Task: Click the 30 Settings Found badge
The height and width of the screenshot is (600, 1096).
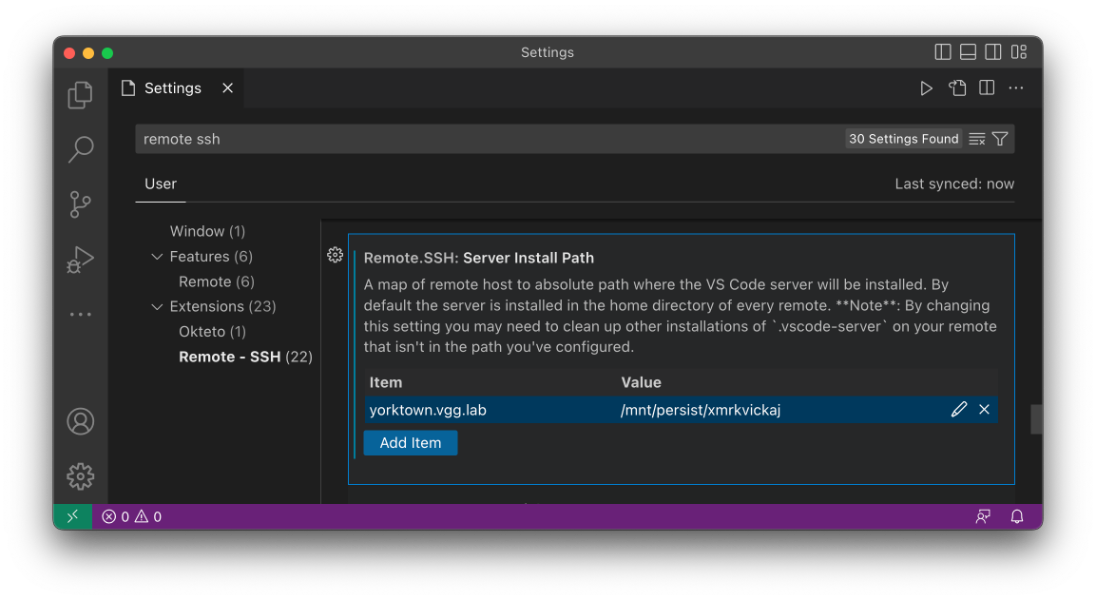Action: pos(904,139)
